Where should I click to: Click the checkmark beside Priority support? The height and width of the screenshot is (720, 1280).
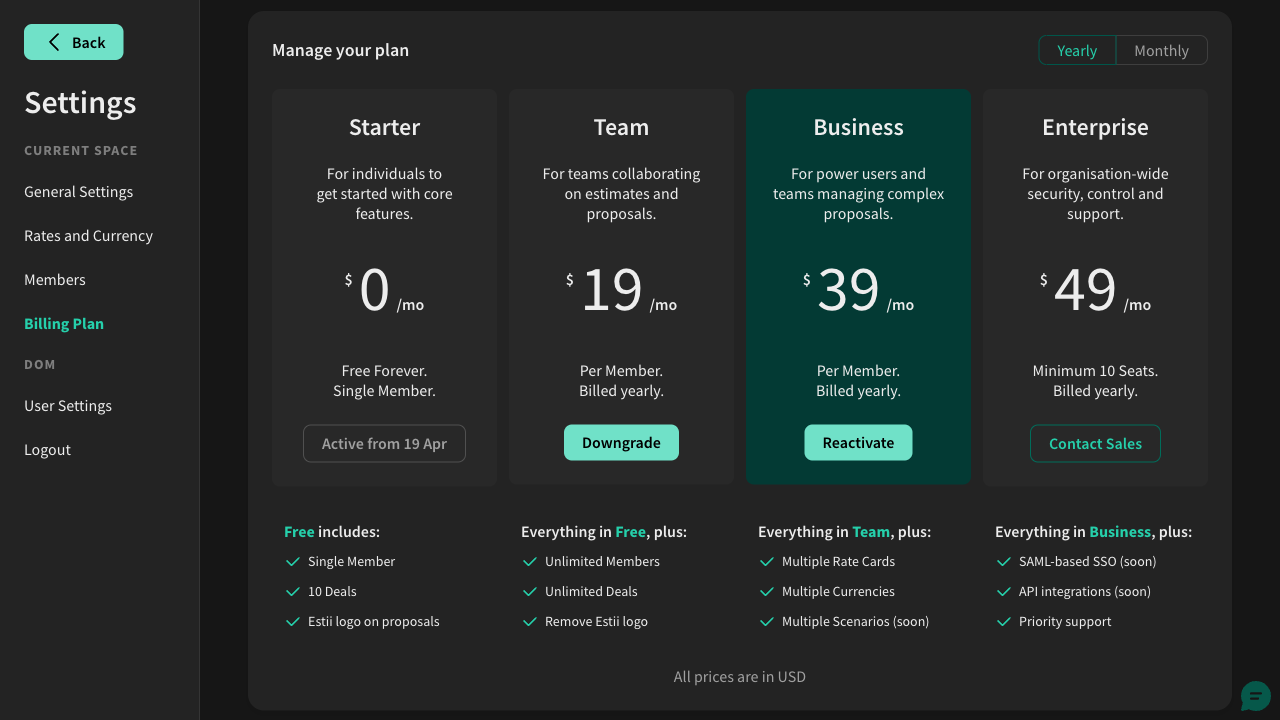[1004, 622]
